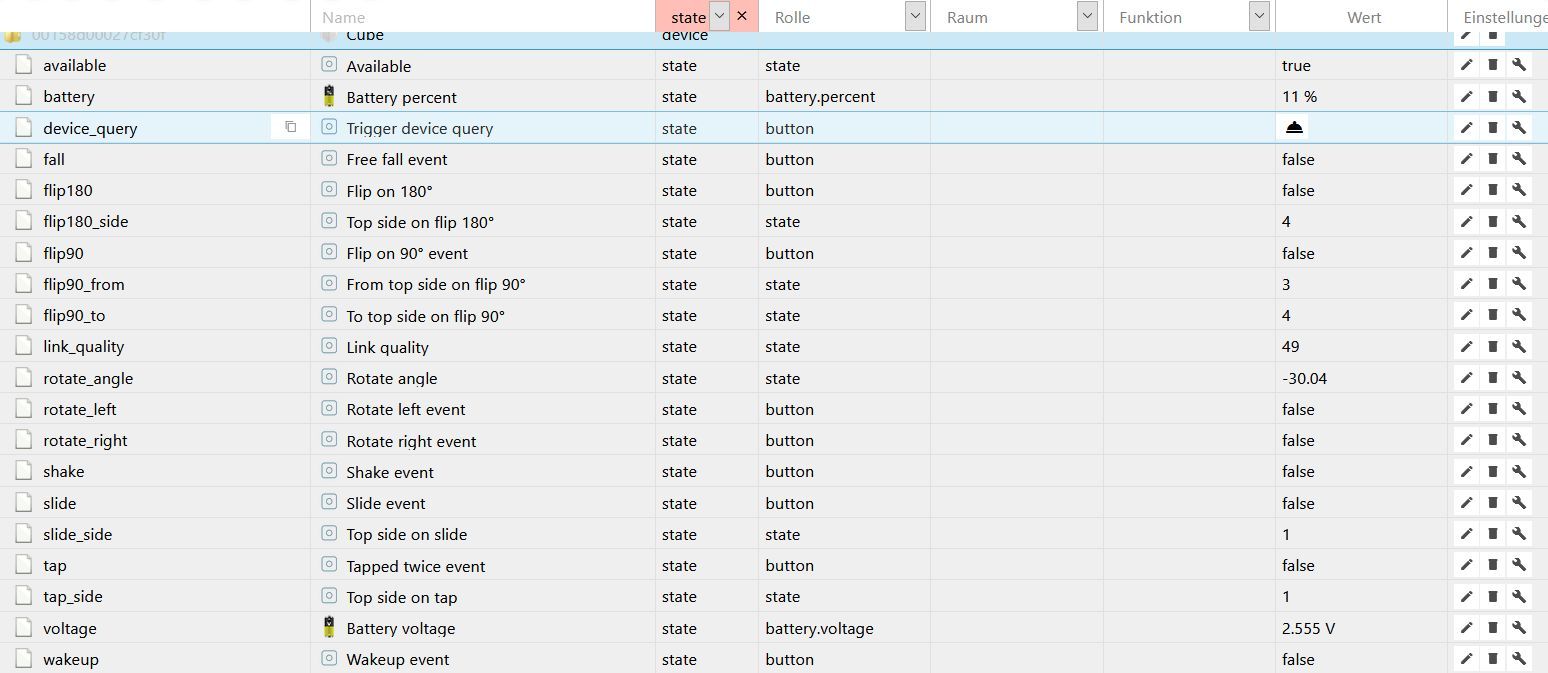Viewport: 1548px width, 673px height.
Task: Edit the slide_side object
Action: [1466, 534]
